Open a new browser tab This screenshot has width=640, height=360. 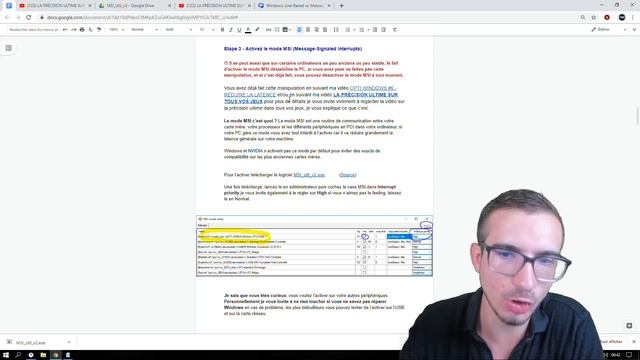click(342, 6)
